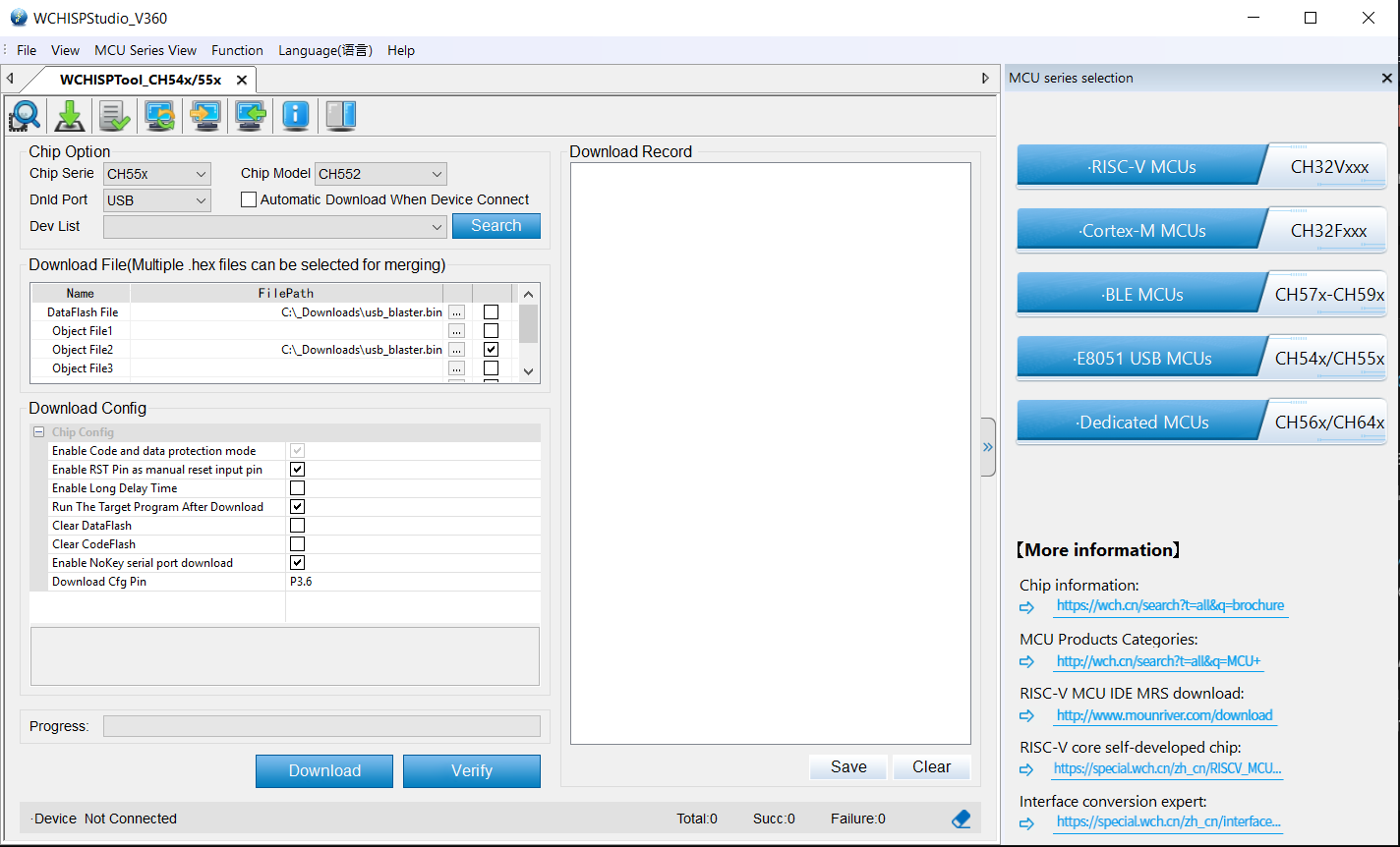This screenshot has width=1400, height=847.
Task: Toggle the side panel layout icon
Action: pyautogui.click(x=340, y=116)
